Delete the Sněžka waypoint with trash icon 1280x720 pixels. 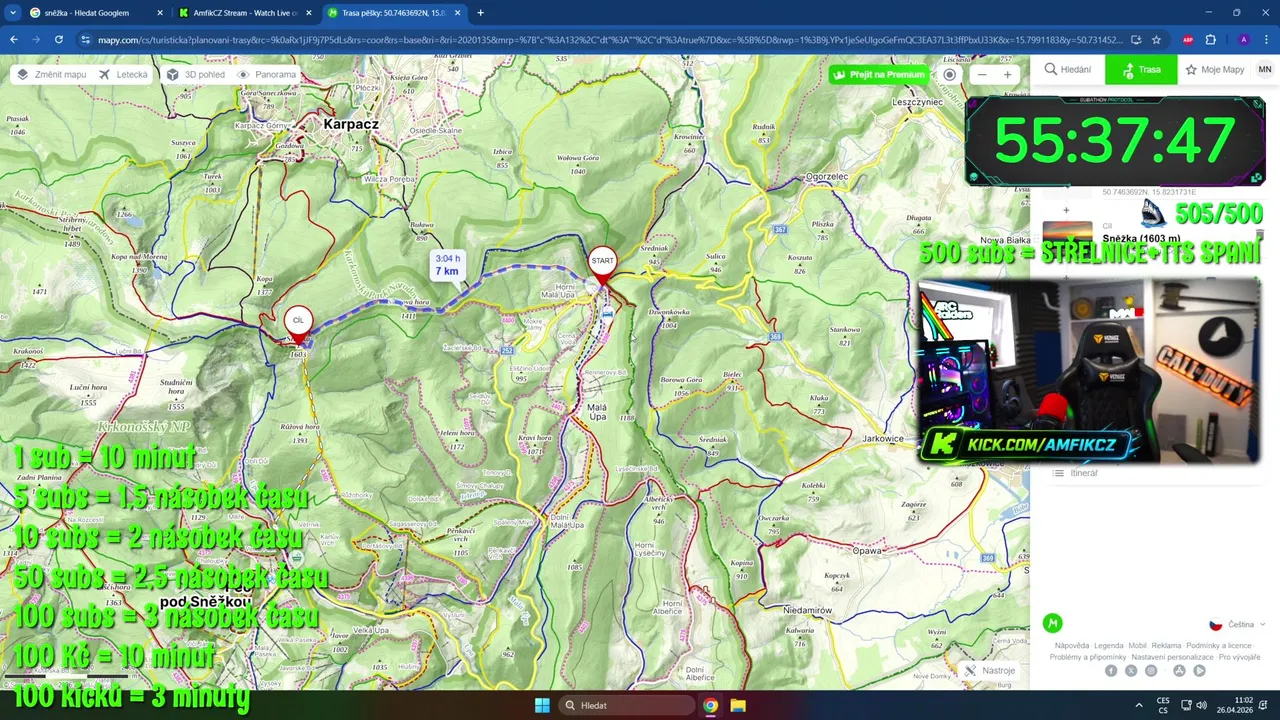(x=1259, y=235)
